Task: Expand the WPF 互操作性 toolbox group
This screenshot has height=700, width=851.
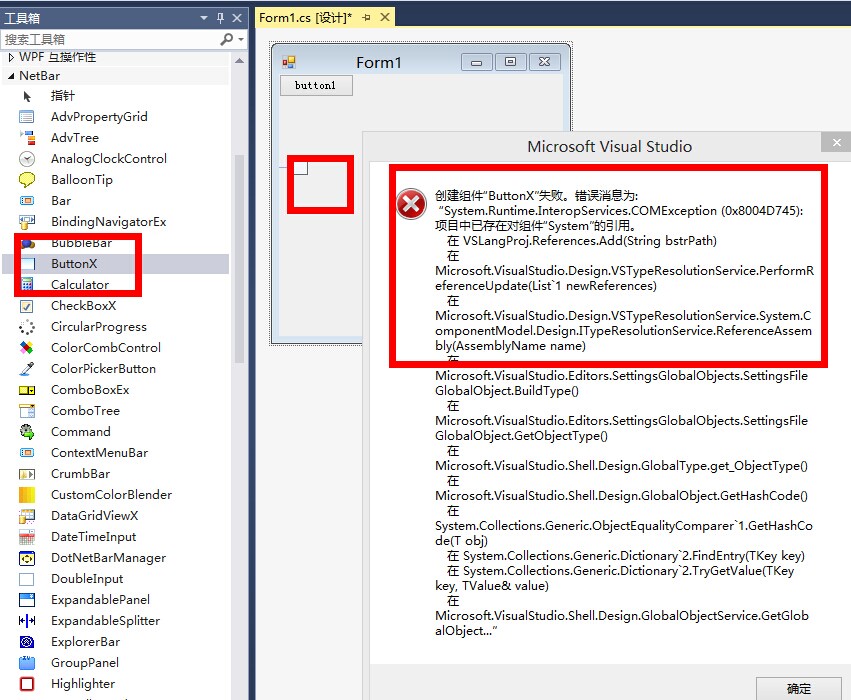Action: tap(11, 58)
